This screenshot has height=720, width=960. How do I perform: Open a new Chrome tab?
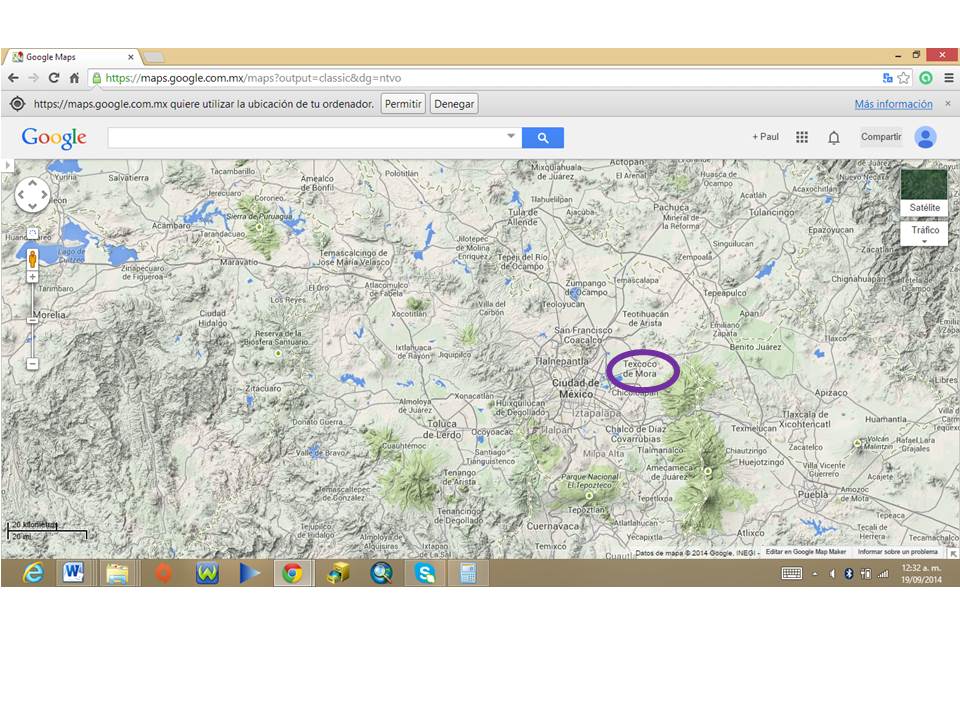point(154,58)
